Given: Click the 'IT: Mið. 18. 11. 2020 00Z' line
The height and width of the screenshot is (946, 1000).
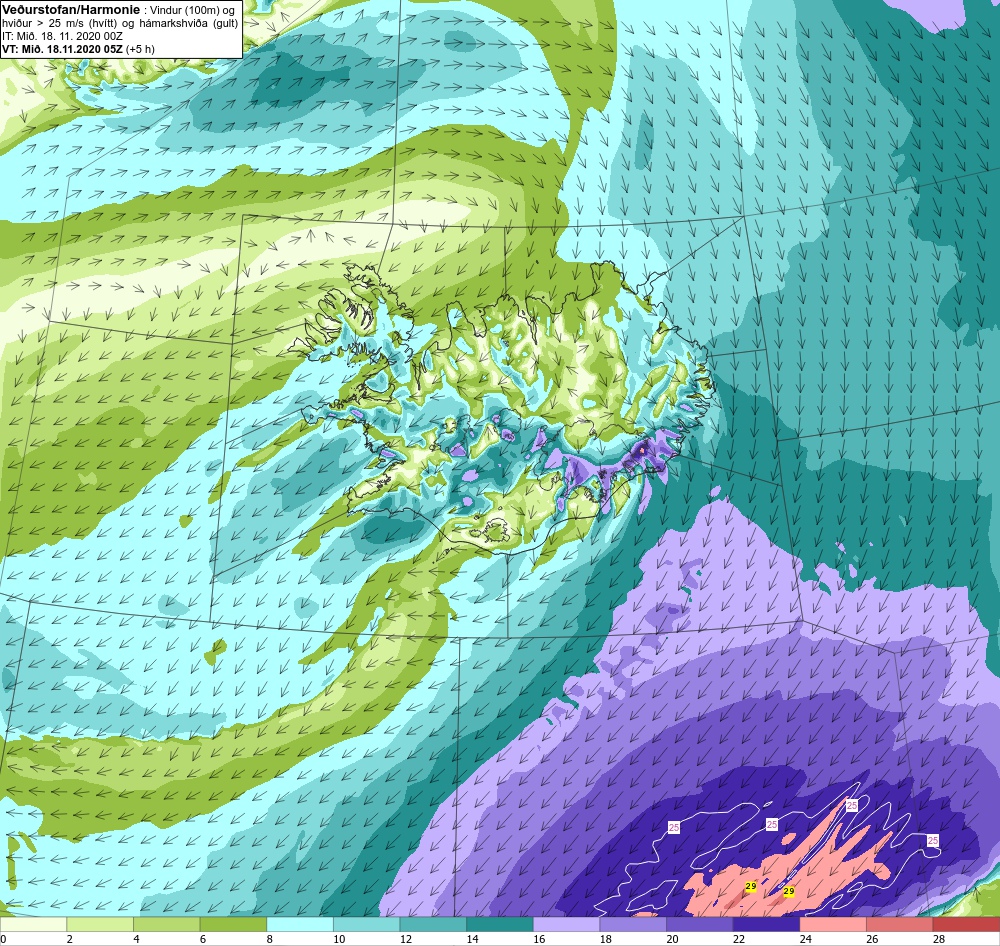Looking at the screenshot, I should click(x=62, y=36).
